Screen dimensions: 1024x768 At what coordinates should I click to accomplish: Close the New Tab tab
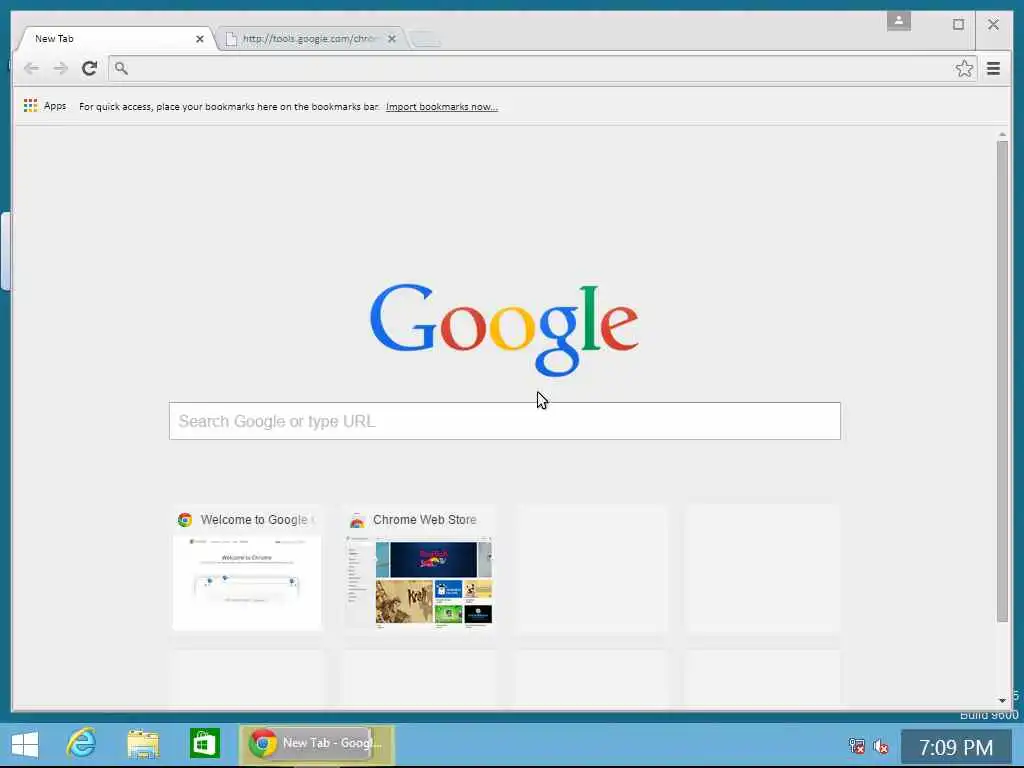pos(200,39)
